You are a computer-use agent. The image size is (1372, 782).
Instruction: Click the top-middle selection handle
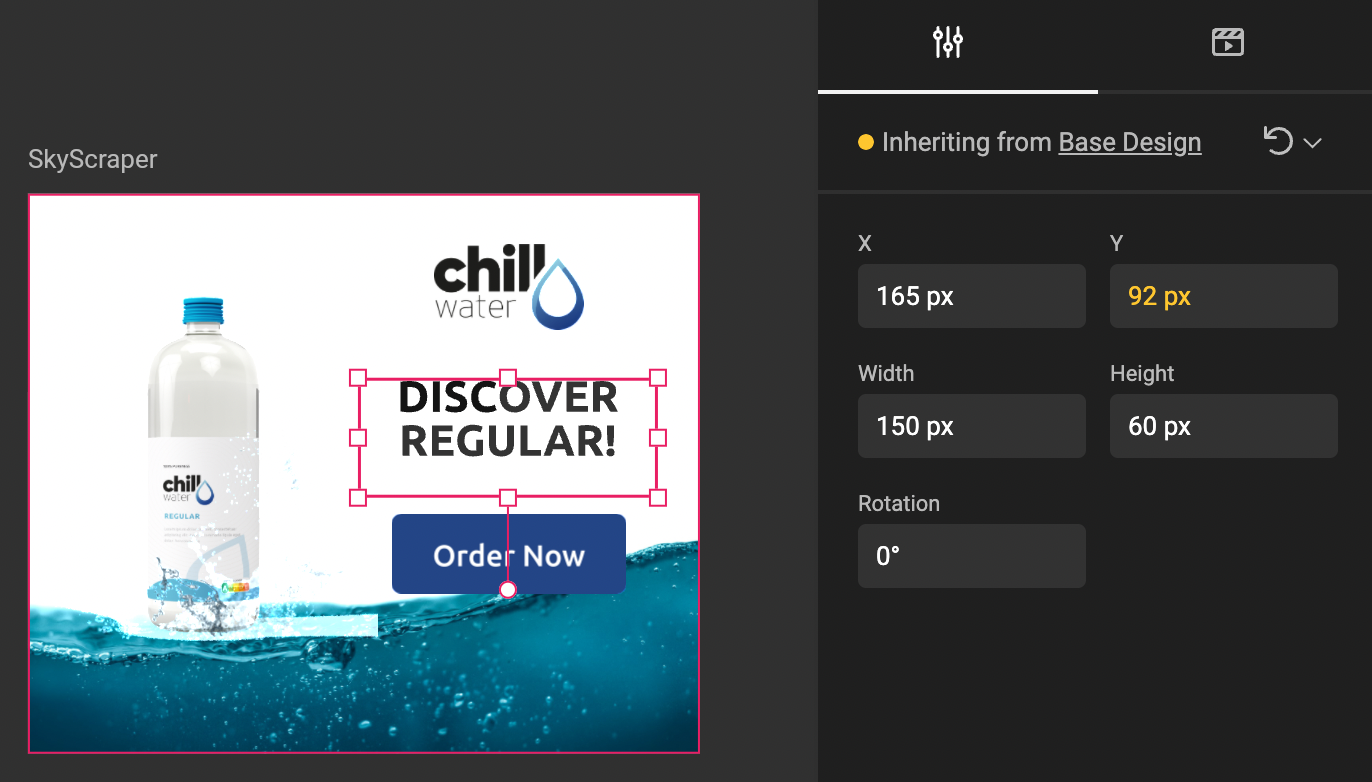tap(508, 377)
